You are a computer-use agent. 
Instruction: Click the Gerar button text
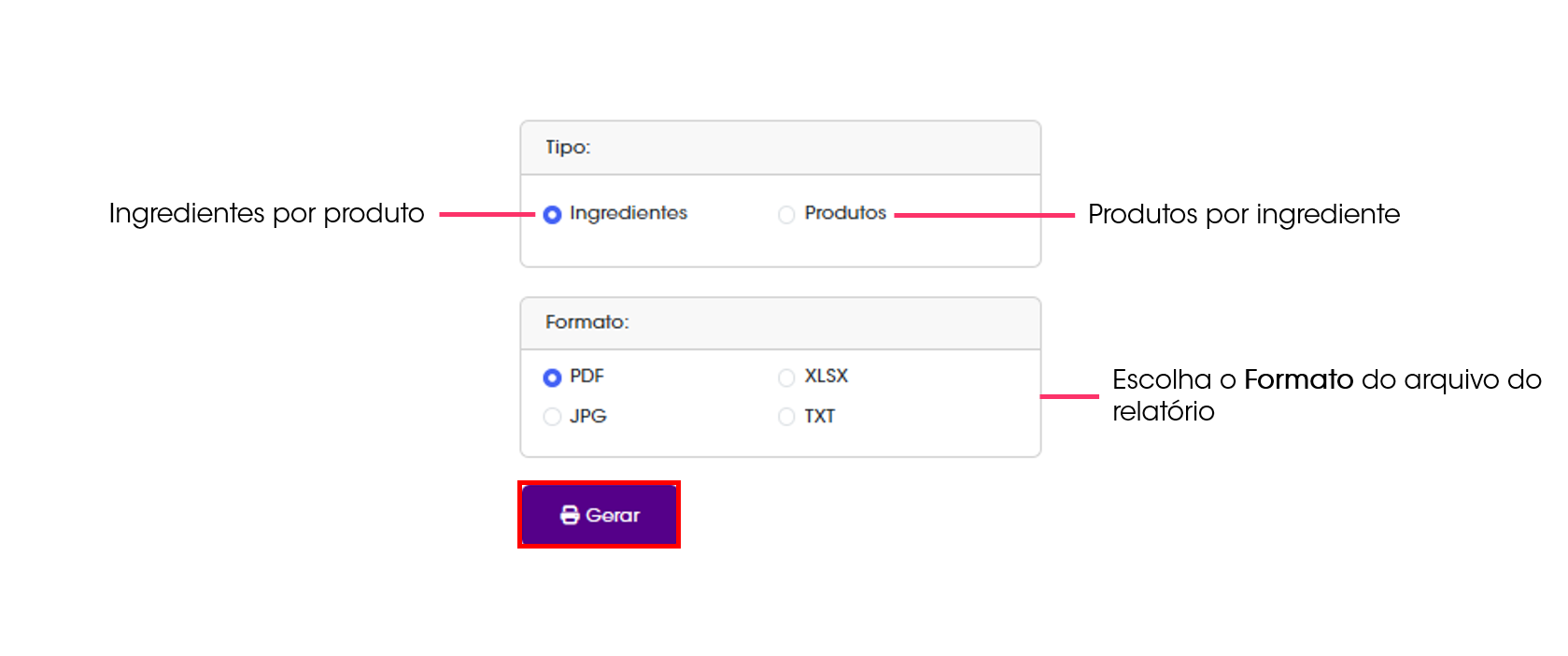click(613, 515)
